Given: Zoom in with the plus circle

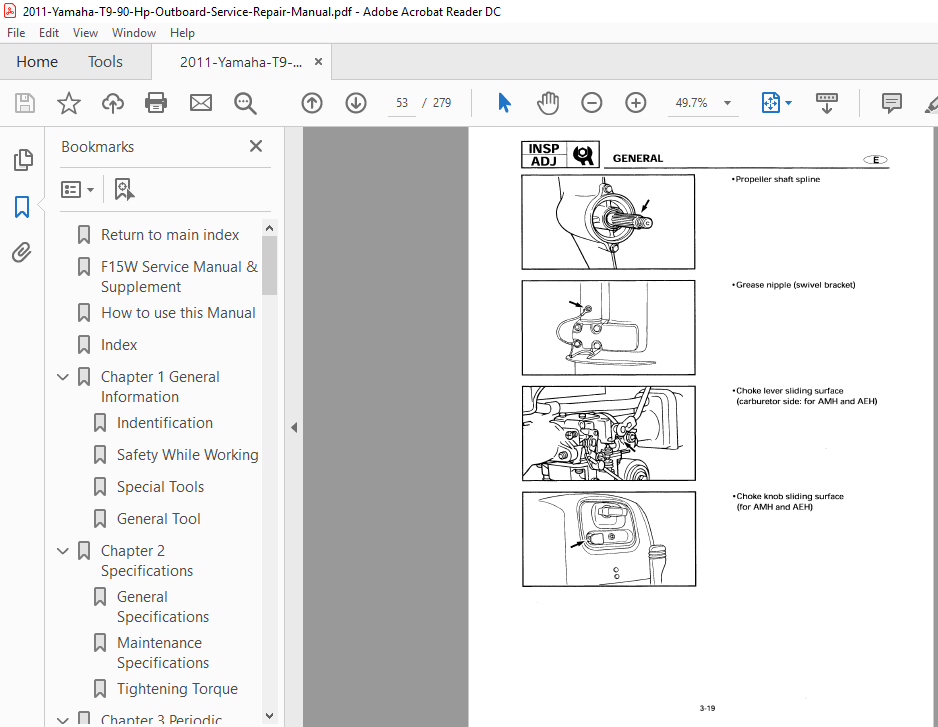Looking at the screenshot, I should coord(636,103).
